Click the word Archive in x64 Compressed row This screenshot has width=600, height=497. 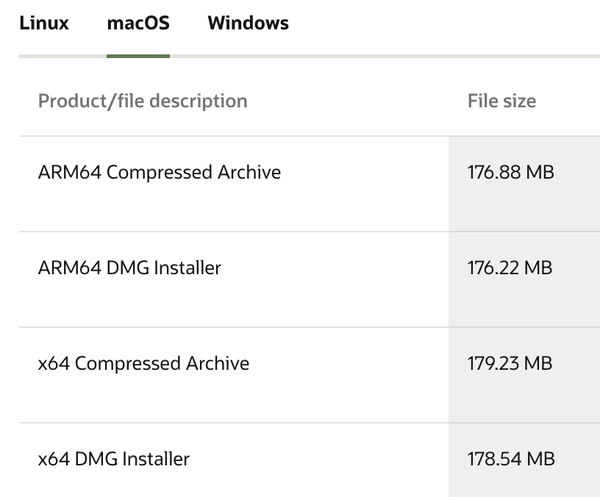217,363
